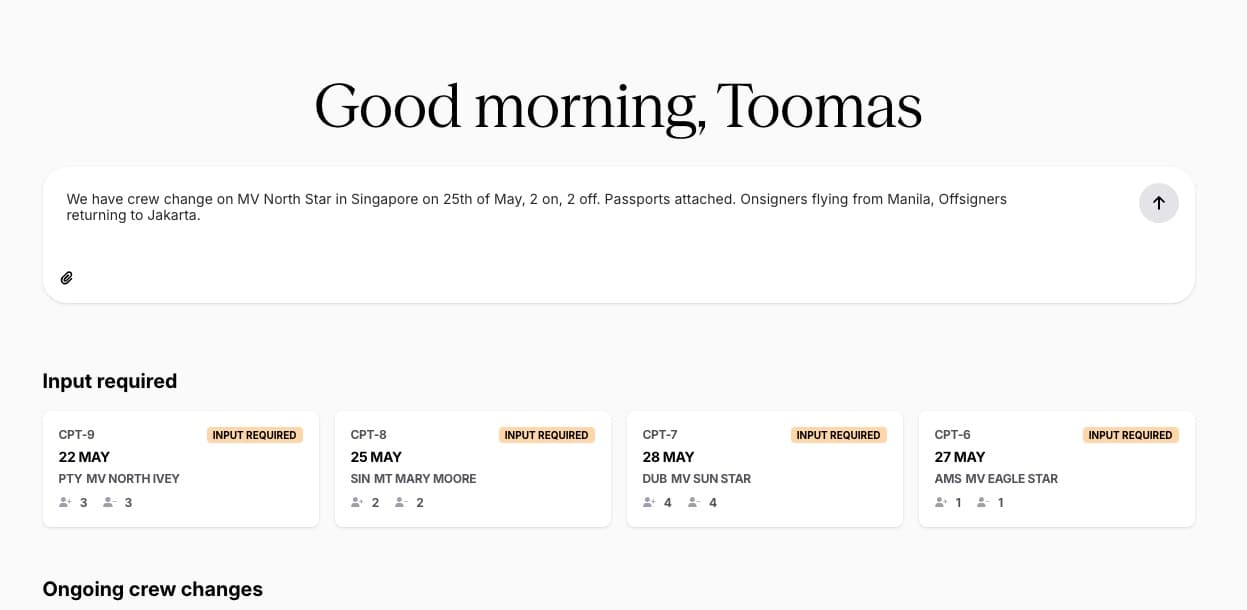Open the MT MARY MOORE vessel name
The width and height of the screenshot is (1247, 610).
tap(425, 479)
